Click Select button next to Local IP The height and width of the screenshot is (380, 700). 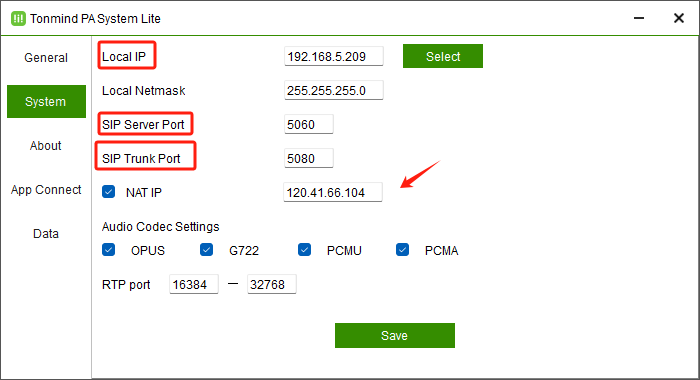[443, 56]
